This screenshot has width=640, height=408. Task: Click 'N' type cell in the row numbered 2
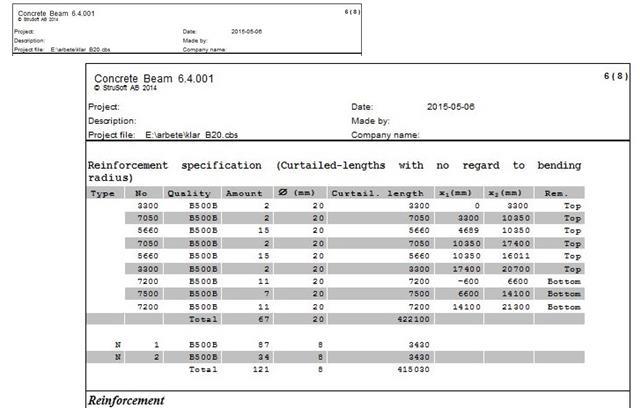118,357
